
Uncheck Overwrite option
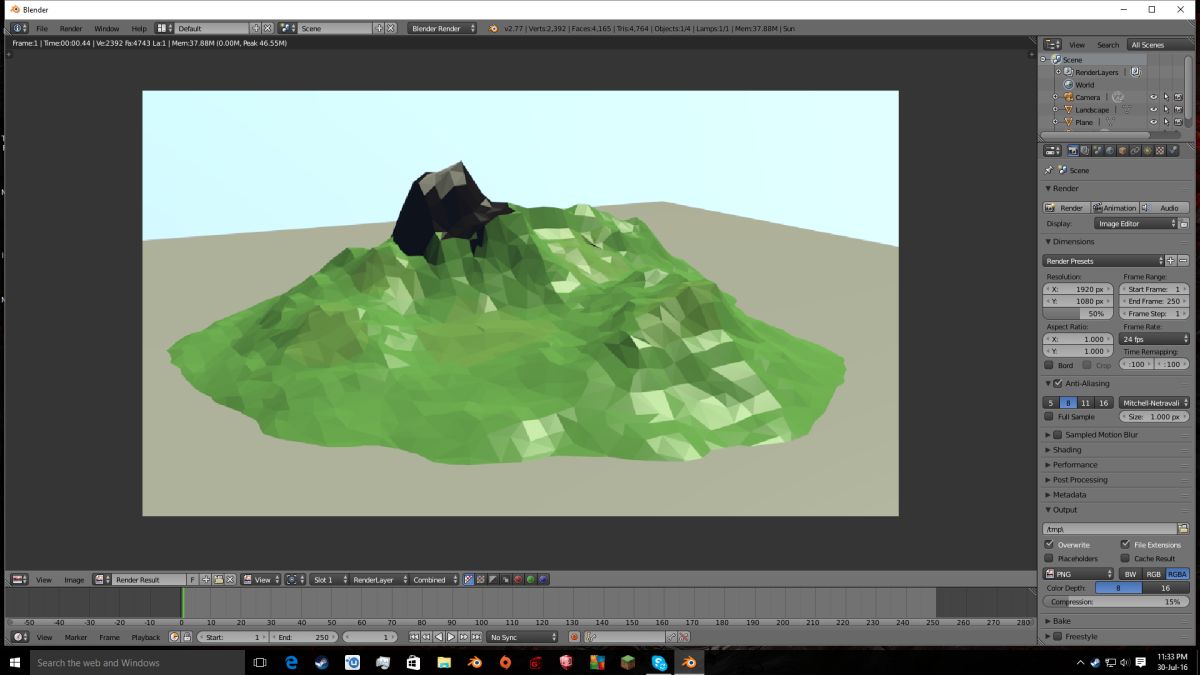(1049, 545)
